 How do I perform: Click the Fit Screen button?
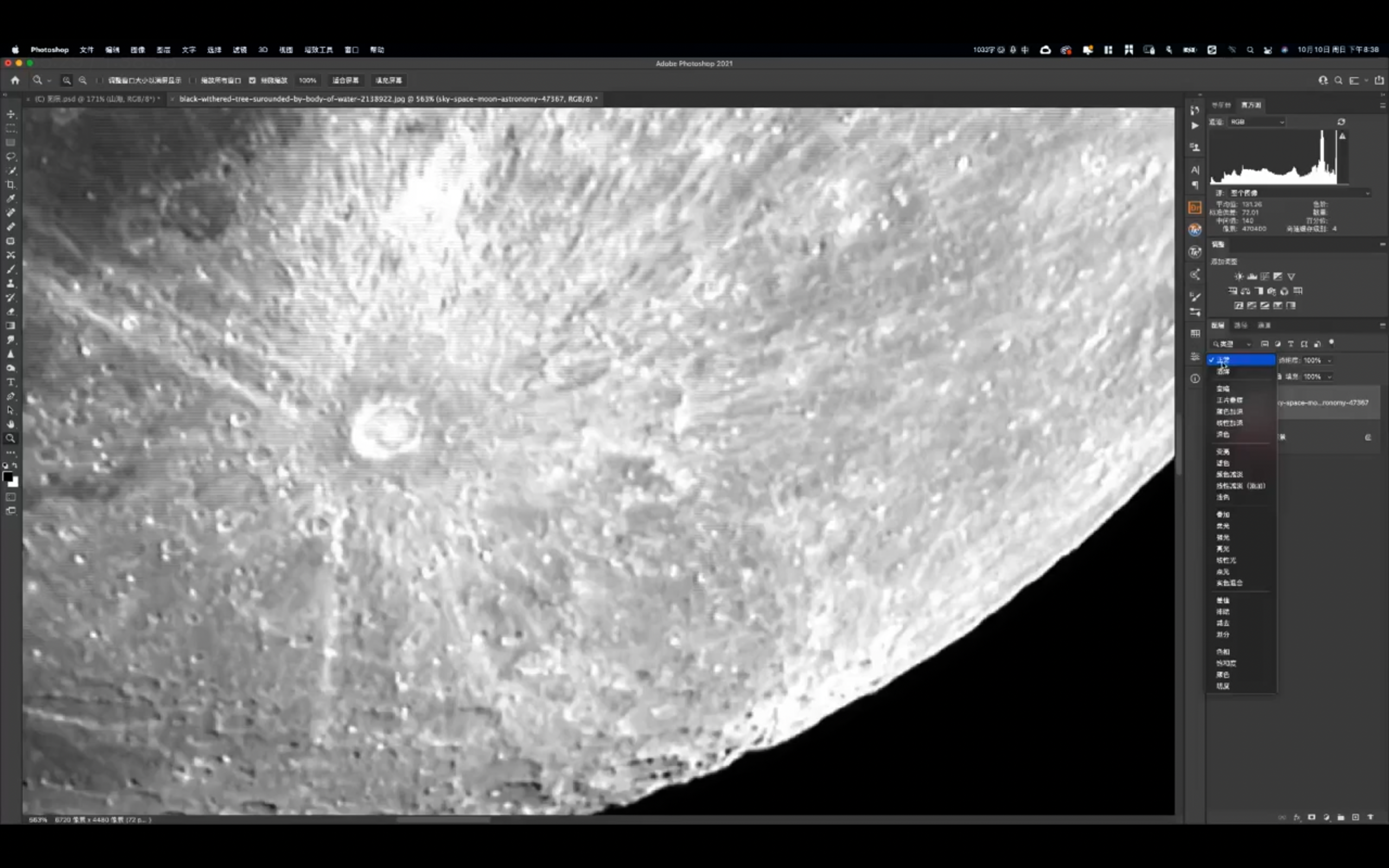point(346,80)
